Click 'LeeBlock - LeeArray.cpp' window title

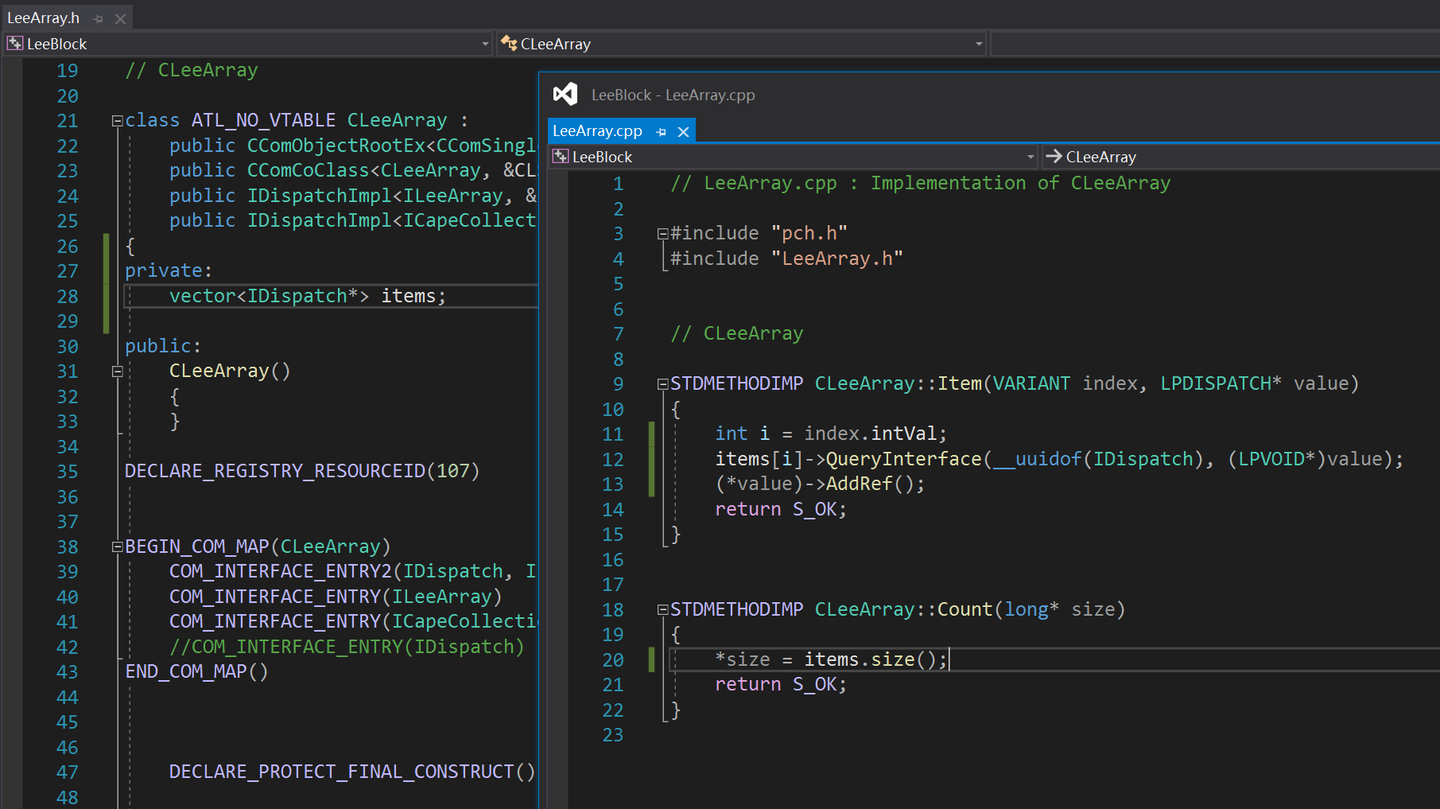(x=673, y=95)
